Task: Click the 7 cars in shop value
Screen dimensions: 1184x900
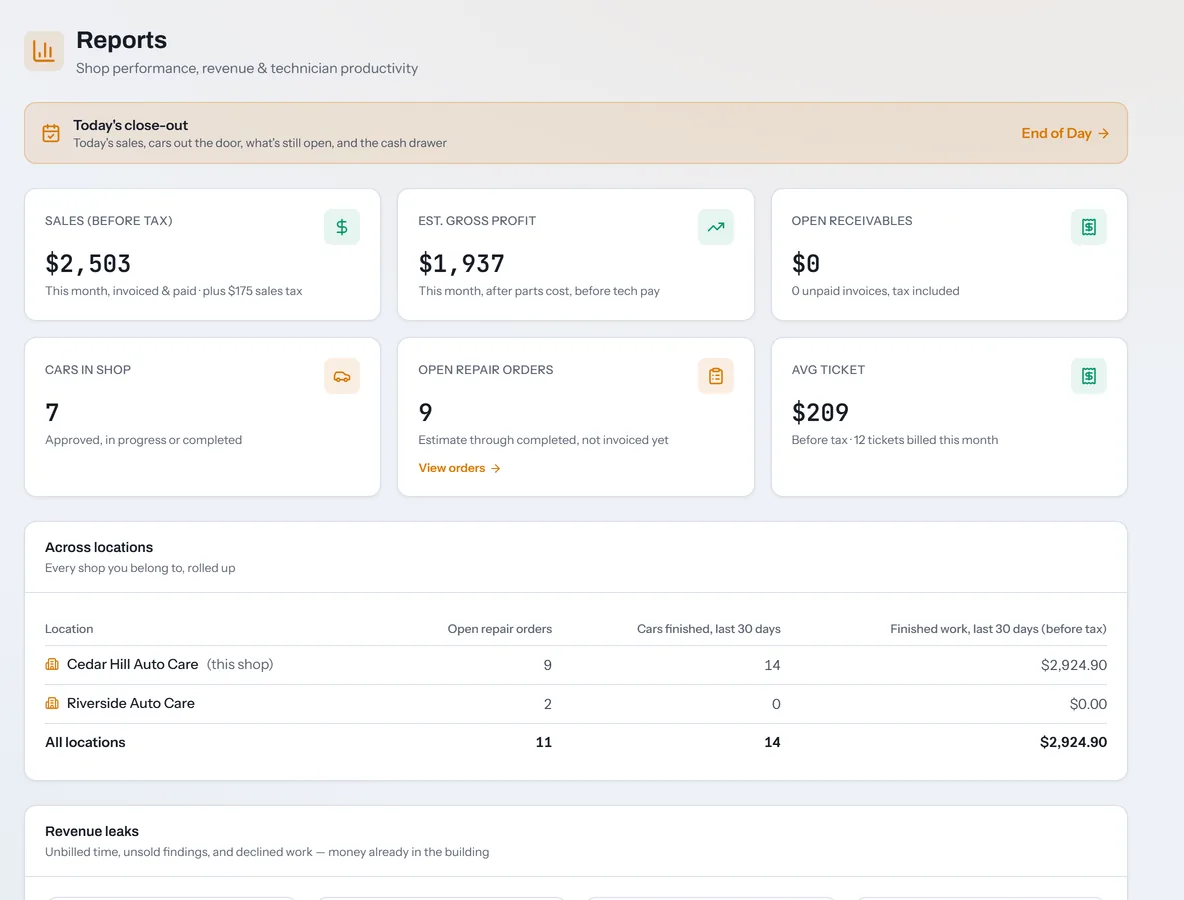Action: (x=52, y=412)
